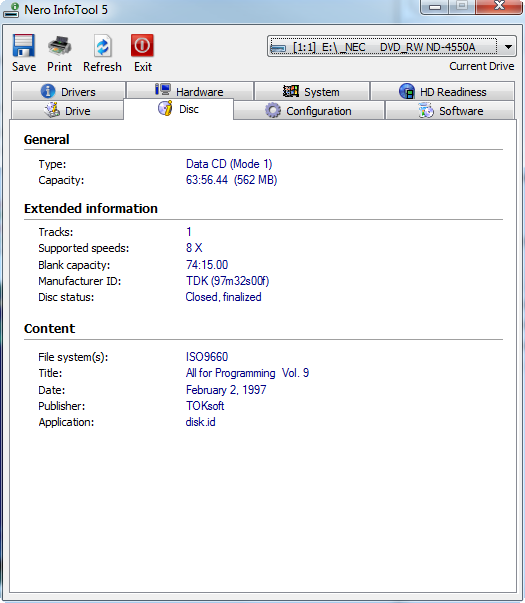The image size is (525, 603).
Task: Click the Nero InfoTool title bar icon
Action: coord(11,10)
